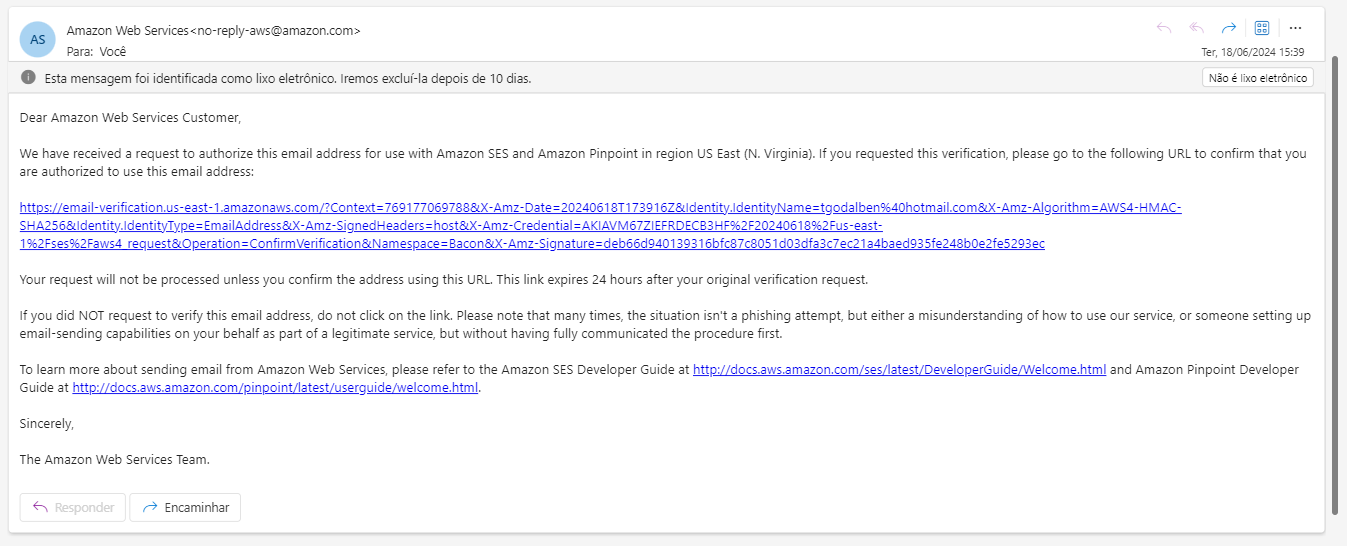Click the 'Não é lixo eletrônico' button
Screen dimensions: 1347x546
pyautogui.click(x=1258, y=78)
